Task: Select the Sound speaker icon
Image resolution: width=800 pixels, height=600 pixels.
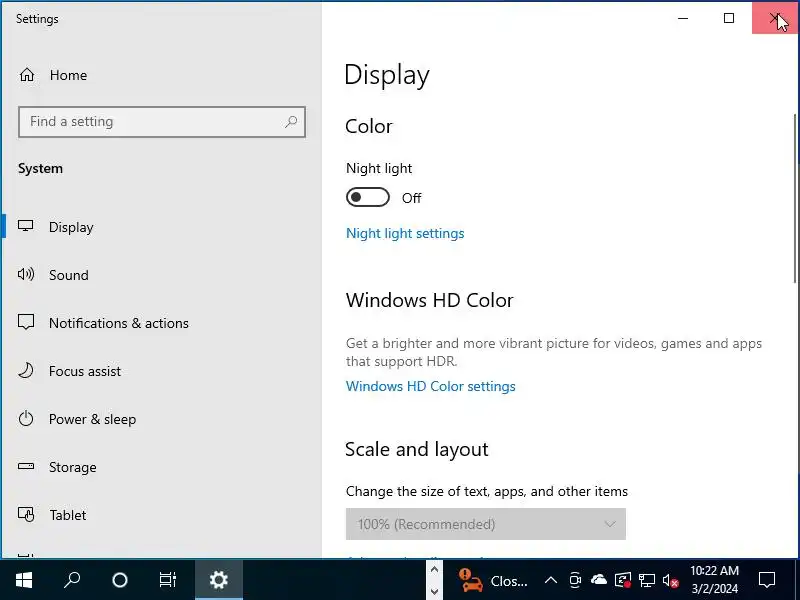Action: pyautogui.click(x=26, y=274)
